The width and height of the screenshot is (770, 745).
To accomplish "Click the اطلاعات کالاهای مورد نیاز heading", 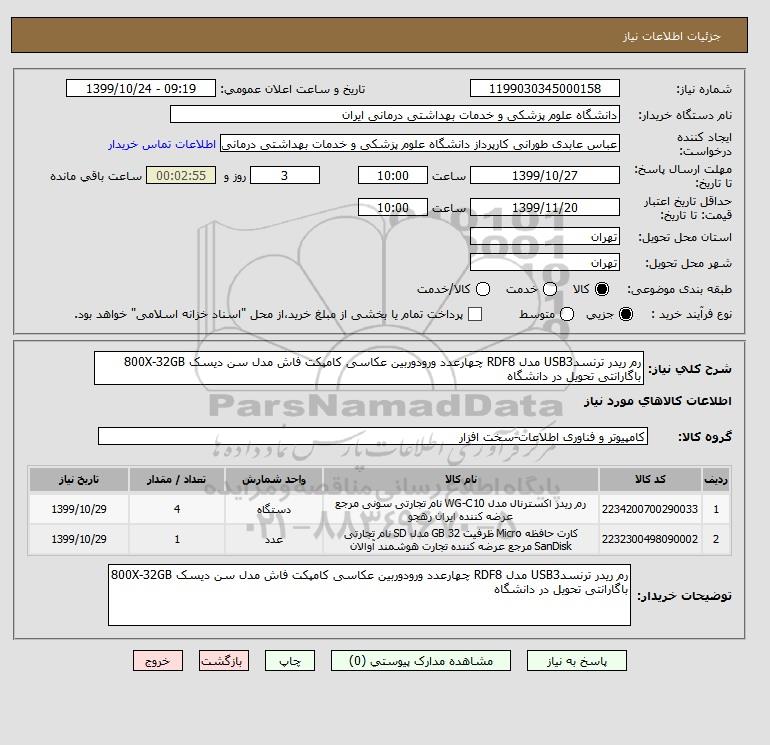I will coord(658,401).
